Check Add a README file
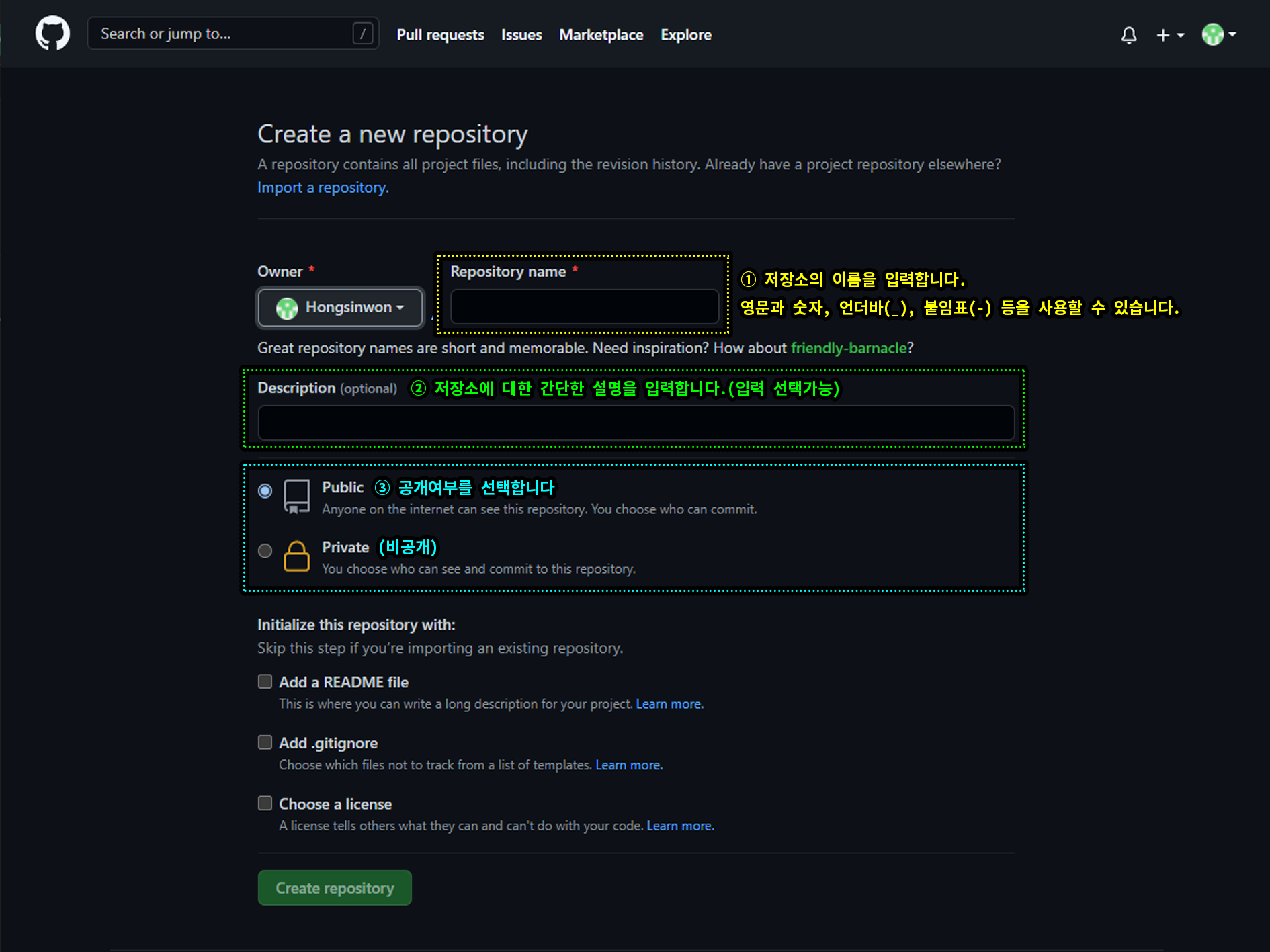This screenshot has width=1270, height=952. click(x=265, y=681)
